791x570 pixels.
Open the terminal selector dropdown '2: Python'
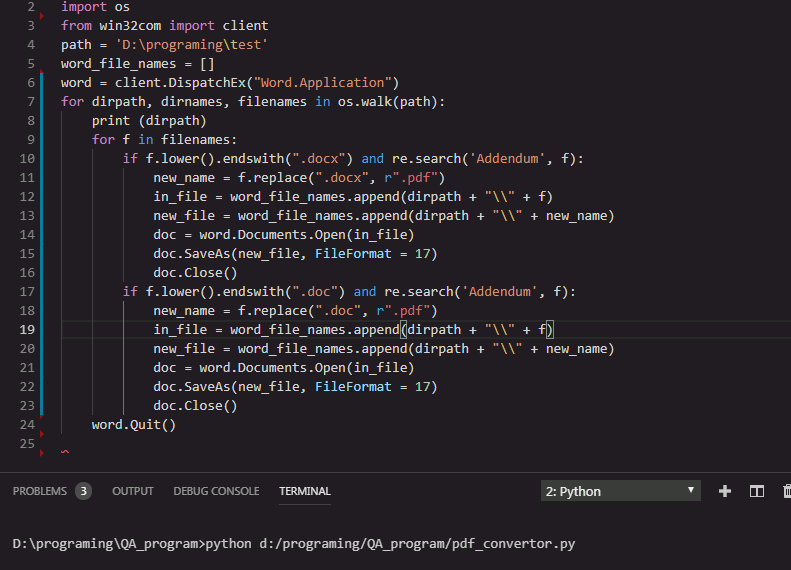click(620, 491)
